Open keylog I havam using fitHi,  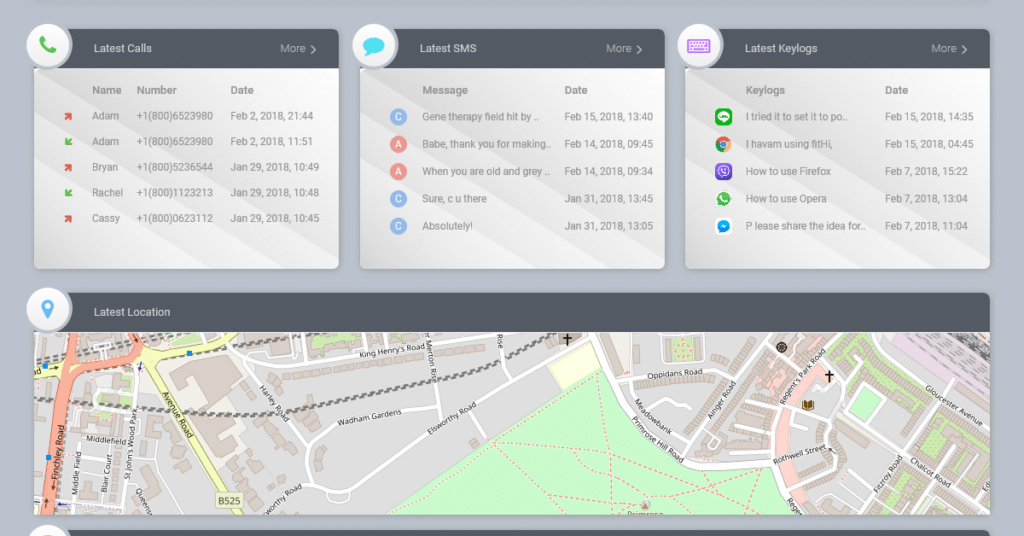tap(789, 144)
